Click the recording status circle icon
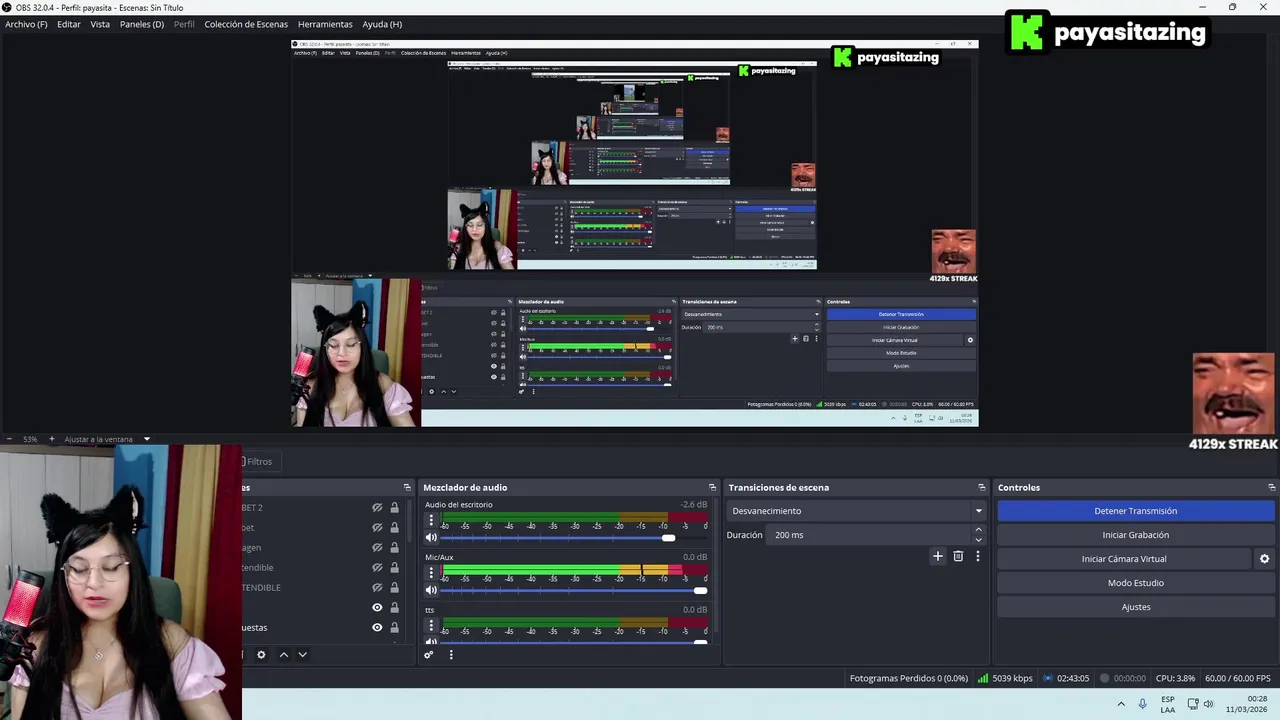Image resolution: width=1280 pixels, height=720 pixels. pyautogui.click(x=1105, y=678)
